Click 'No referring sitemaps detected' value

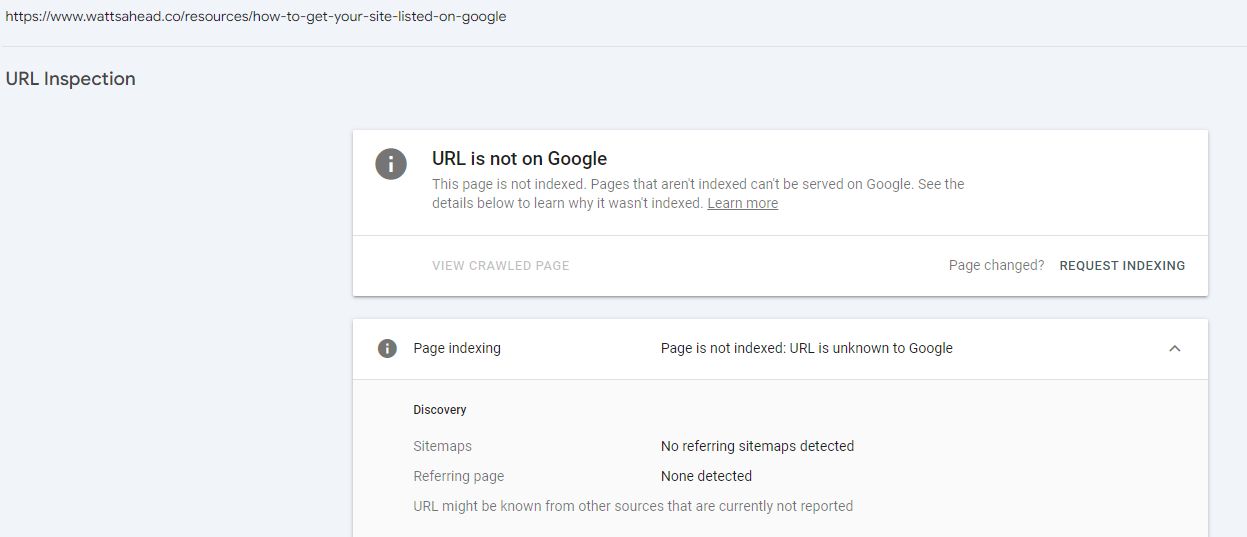pyautogui.click(x=757, y=447)
